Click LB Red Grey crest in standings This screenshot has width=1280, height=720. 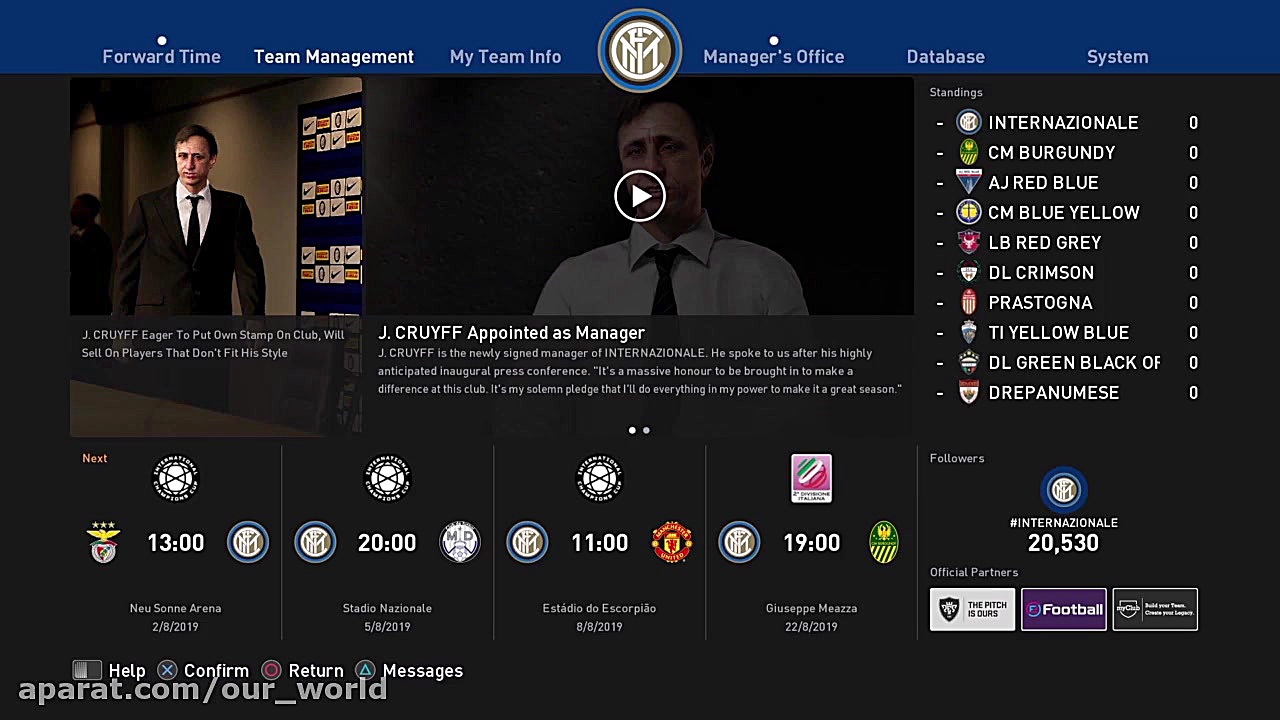click(x=968, y=243)
